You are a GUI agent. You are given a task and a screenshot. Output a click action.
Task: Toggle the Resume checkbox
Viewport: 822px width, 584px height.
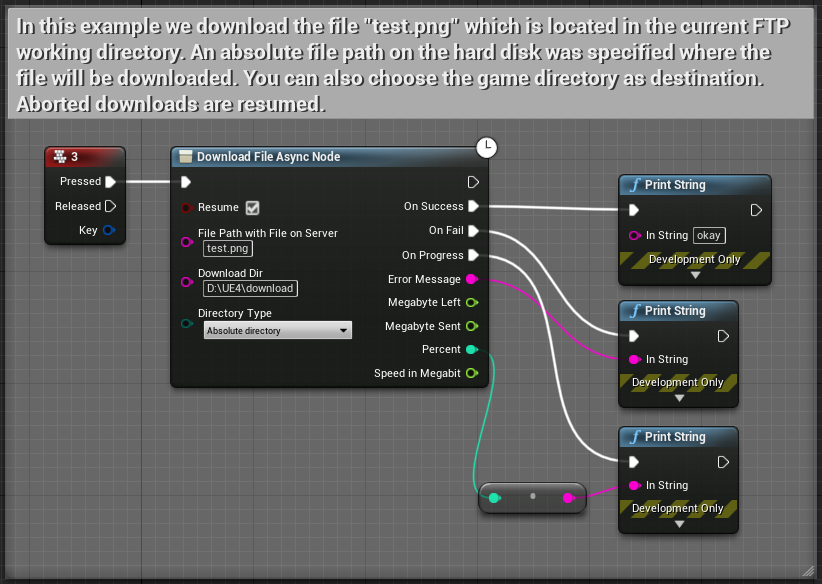pyautogui.click(x=252, y=208)
